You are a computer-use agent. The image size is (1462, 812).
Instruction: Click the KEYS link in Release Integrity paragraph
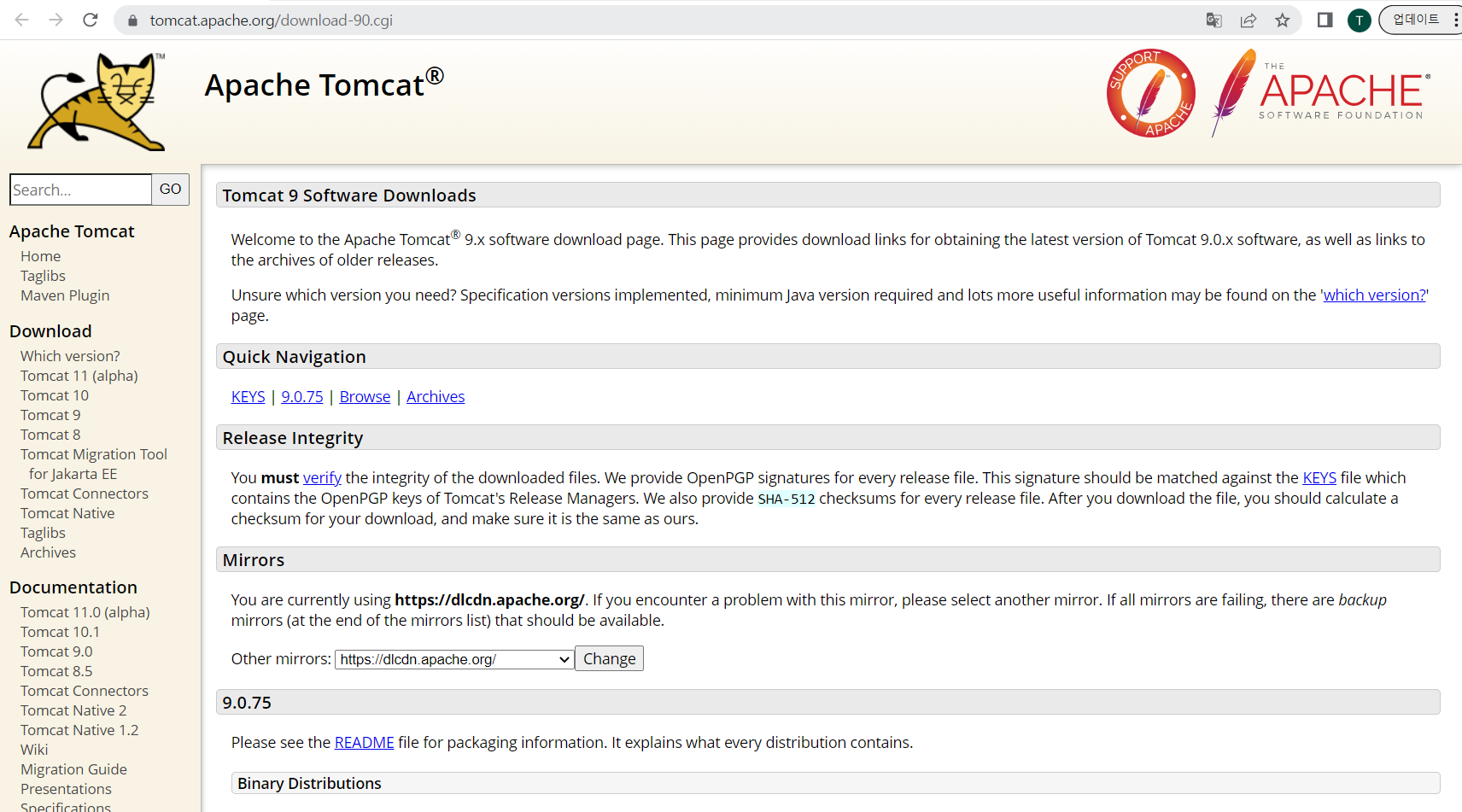[1319, 478]
